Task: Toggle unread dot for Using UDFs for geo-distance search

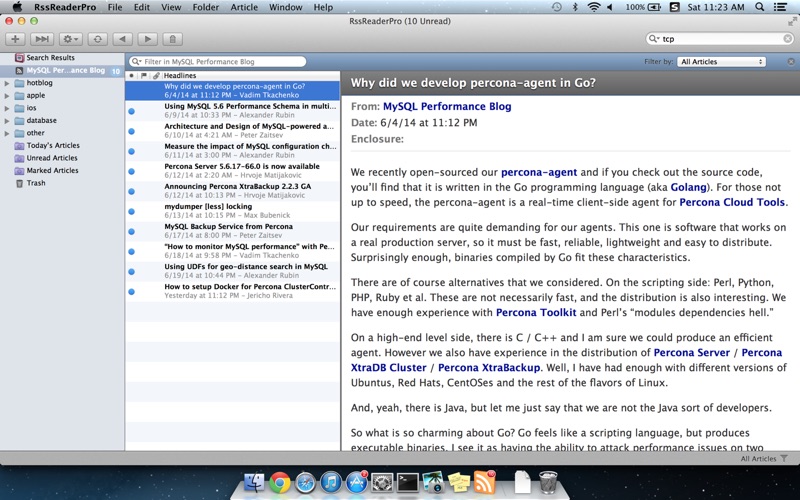Action: 132,271
